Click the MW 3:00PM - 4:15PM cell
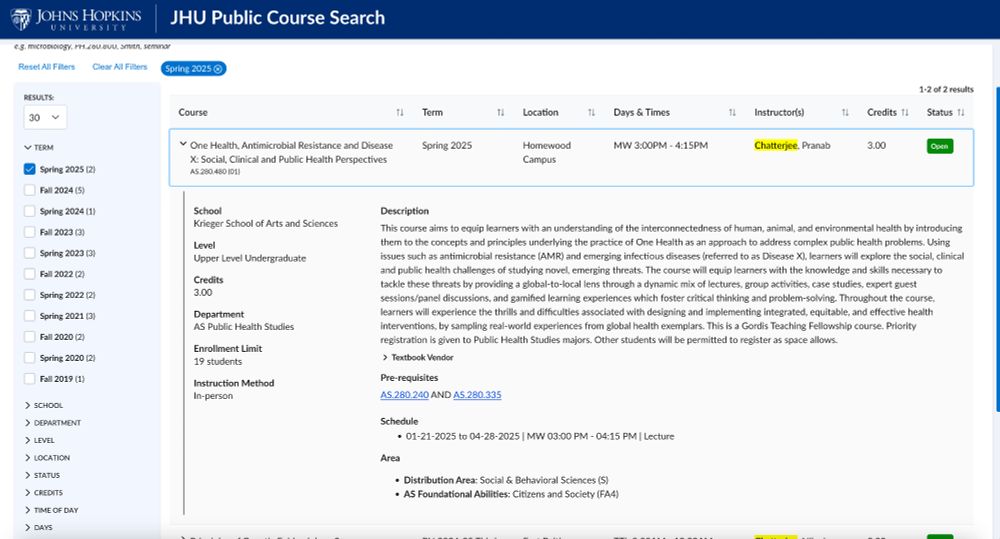Viewport: 1000px width, 539px height. point(661,145)
